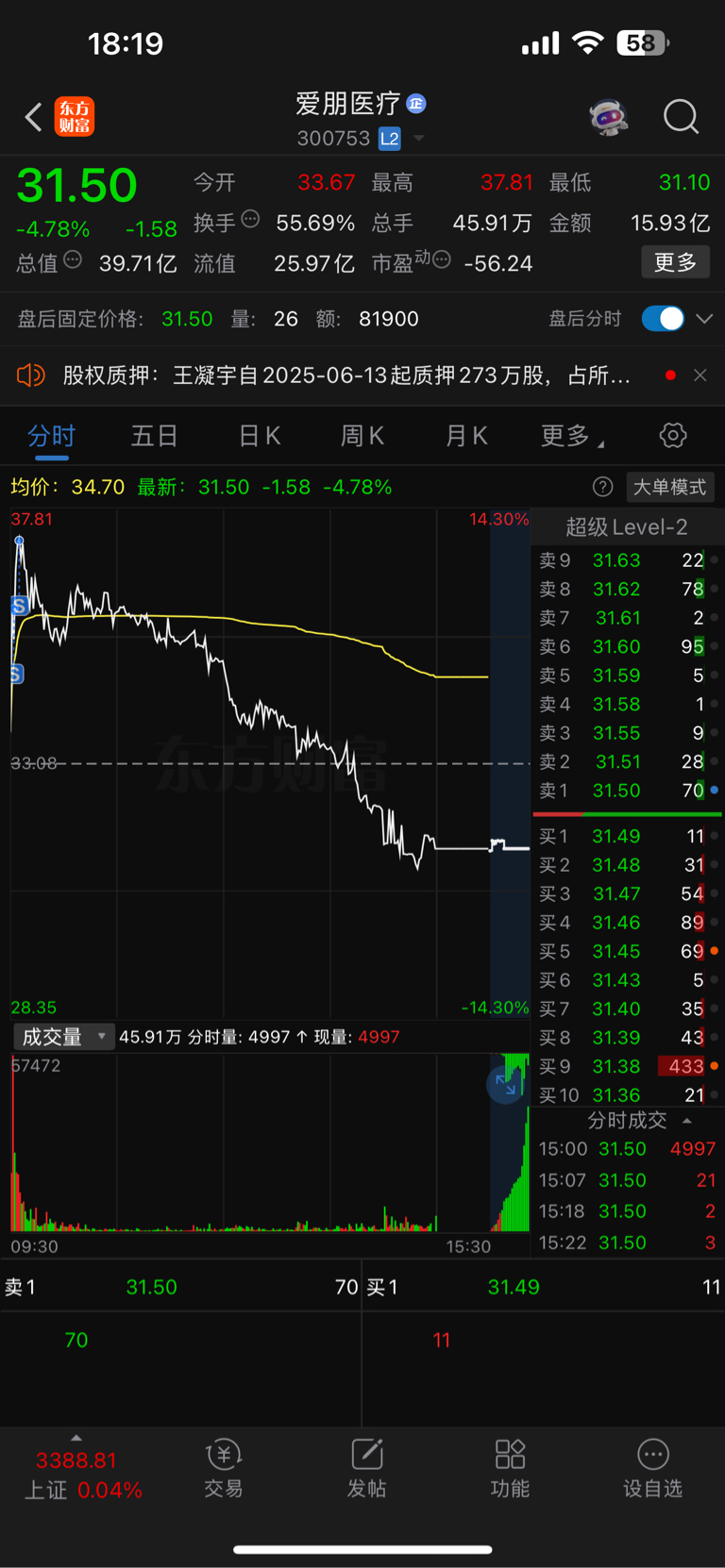The height and width of the screenshot is (1568, 725).
Task: Open the 东方财富 orange logo
Action: coord(75,117)
